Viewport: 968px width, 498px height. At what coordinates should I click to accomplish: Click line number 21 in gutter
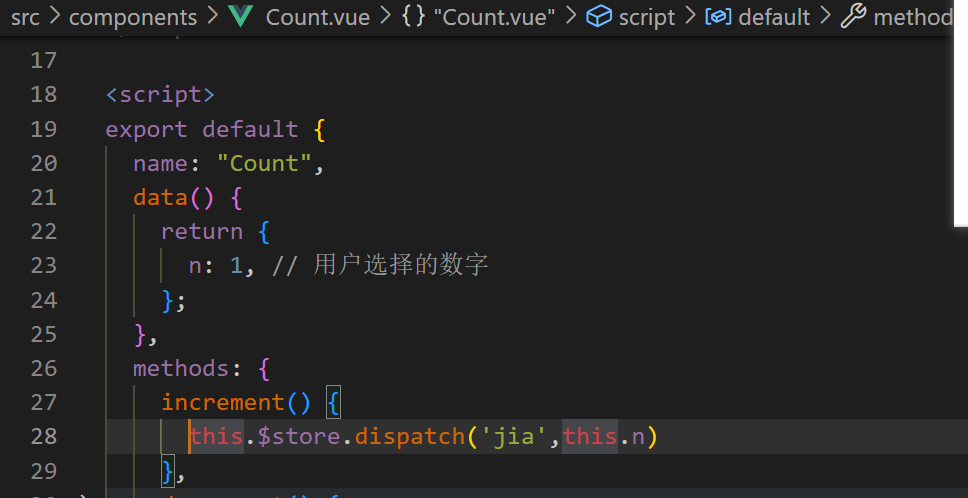point(44,197)
